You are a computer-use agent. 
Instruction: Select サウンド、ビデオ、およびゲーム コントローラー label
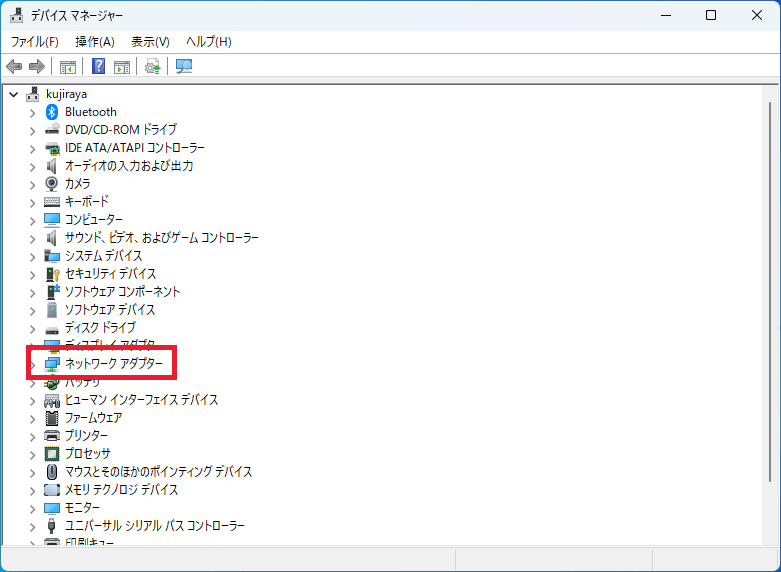pyautogui.click(x=162, y=238)
